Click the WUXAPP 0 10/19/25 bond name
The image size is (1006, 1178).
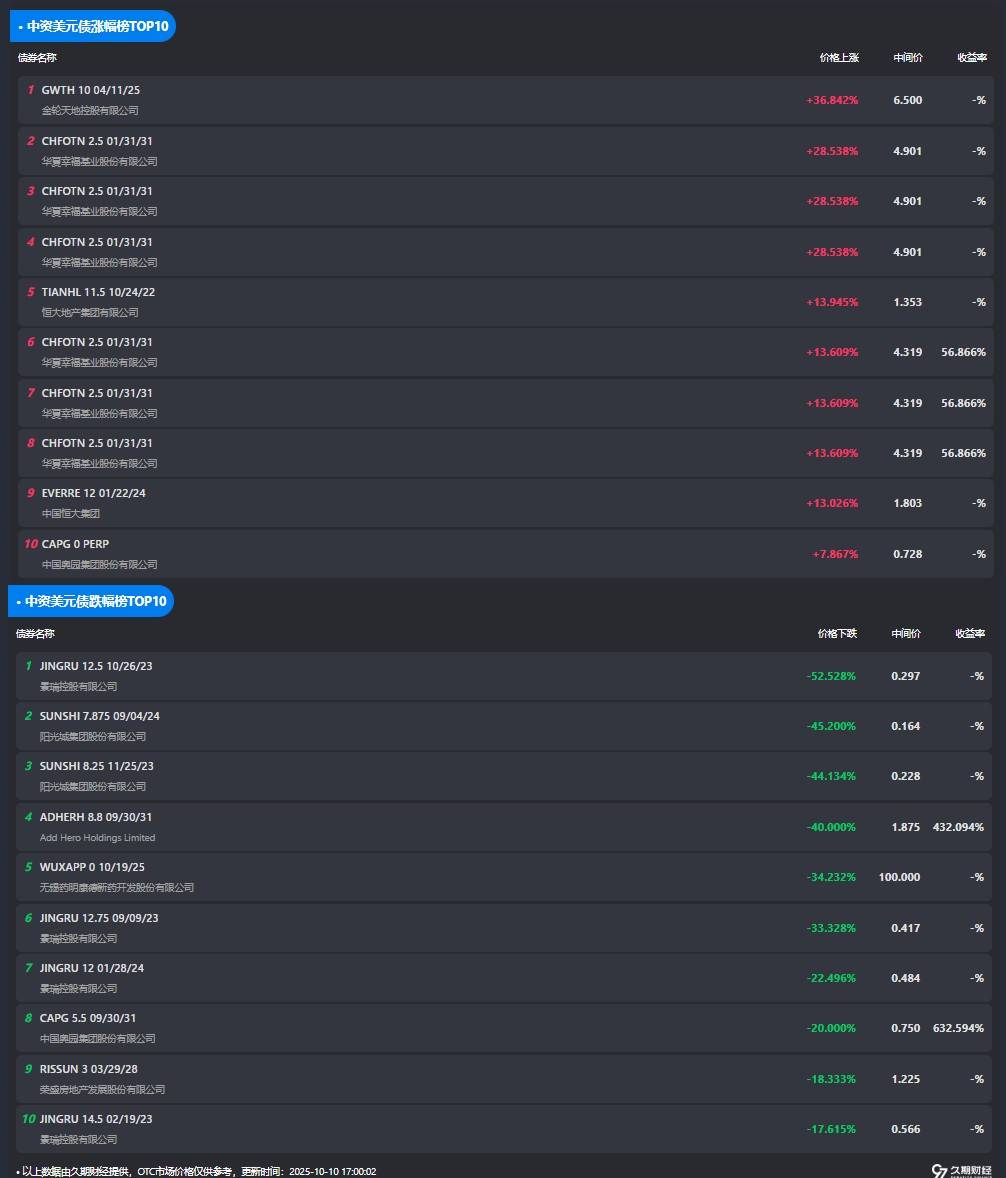click(92, 867)
